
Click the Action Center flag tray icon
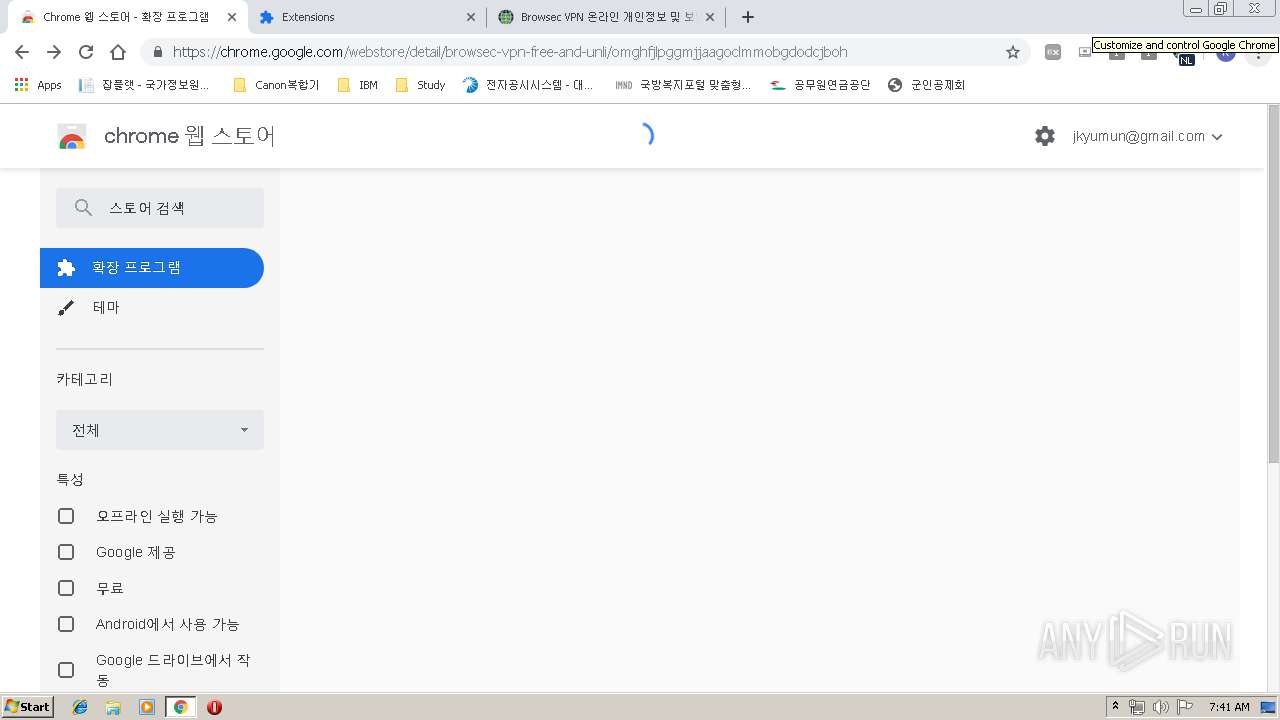(x=1185, y=707)
